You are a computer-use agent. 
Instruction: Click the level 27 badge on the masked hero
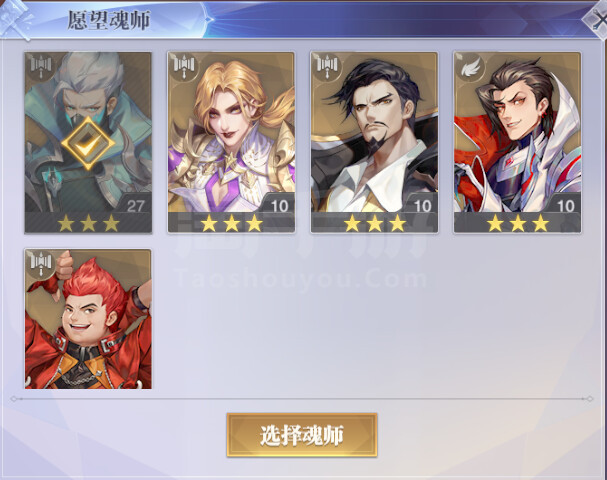tap(135, 205)
